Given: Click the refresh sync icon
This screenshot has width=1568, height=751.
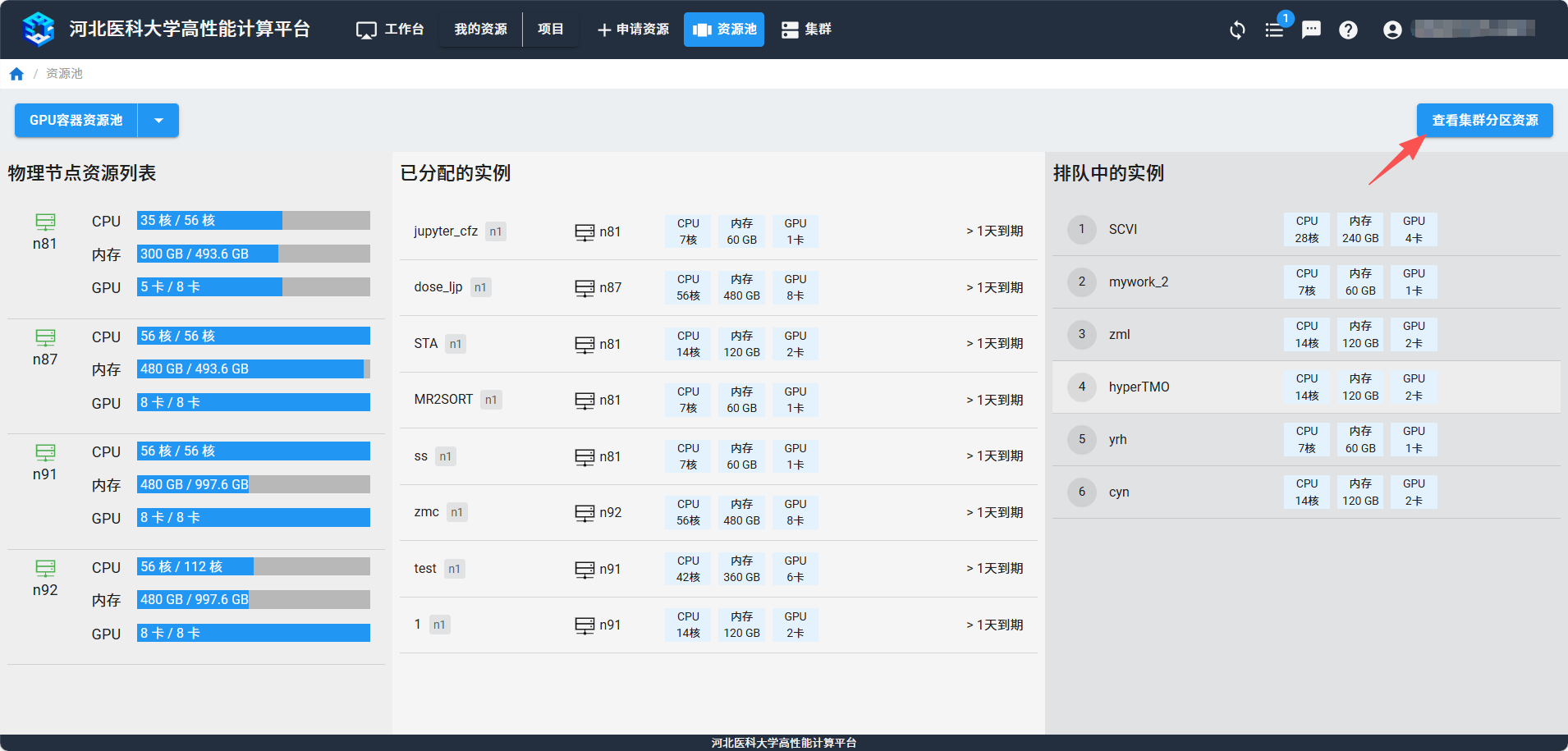Looking at the screenshot, I should (1237, 30).
